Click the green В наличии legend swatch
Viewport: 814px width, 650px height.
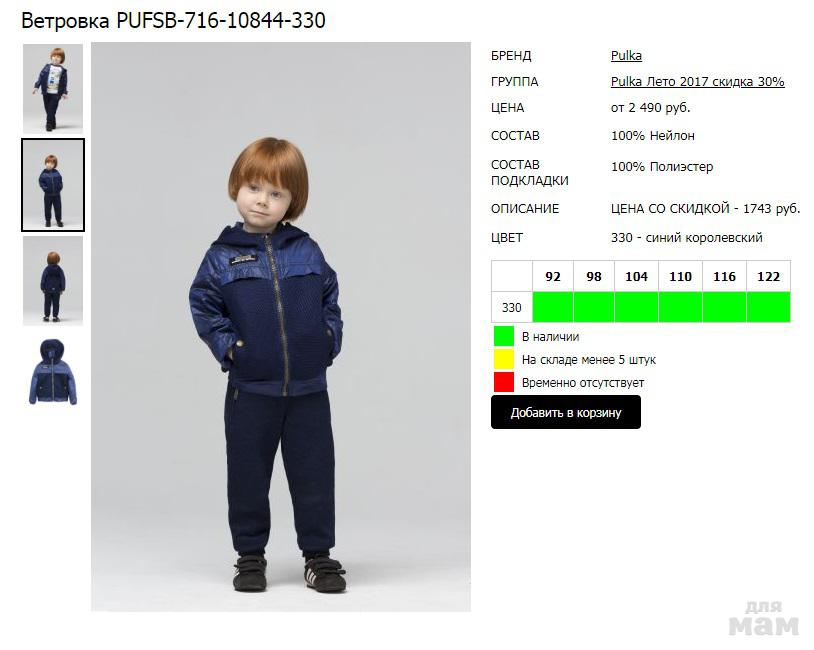coord(504,336)
